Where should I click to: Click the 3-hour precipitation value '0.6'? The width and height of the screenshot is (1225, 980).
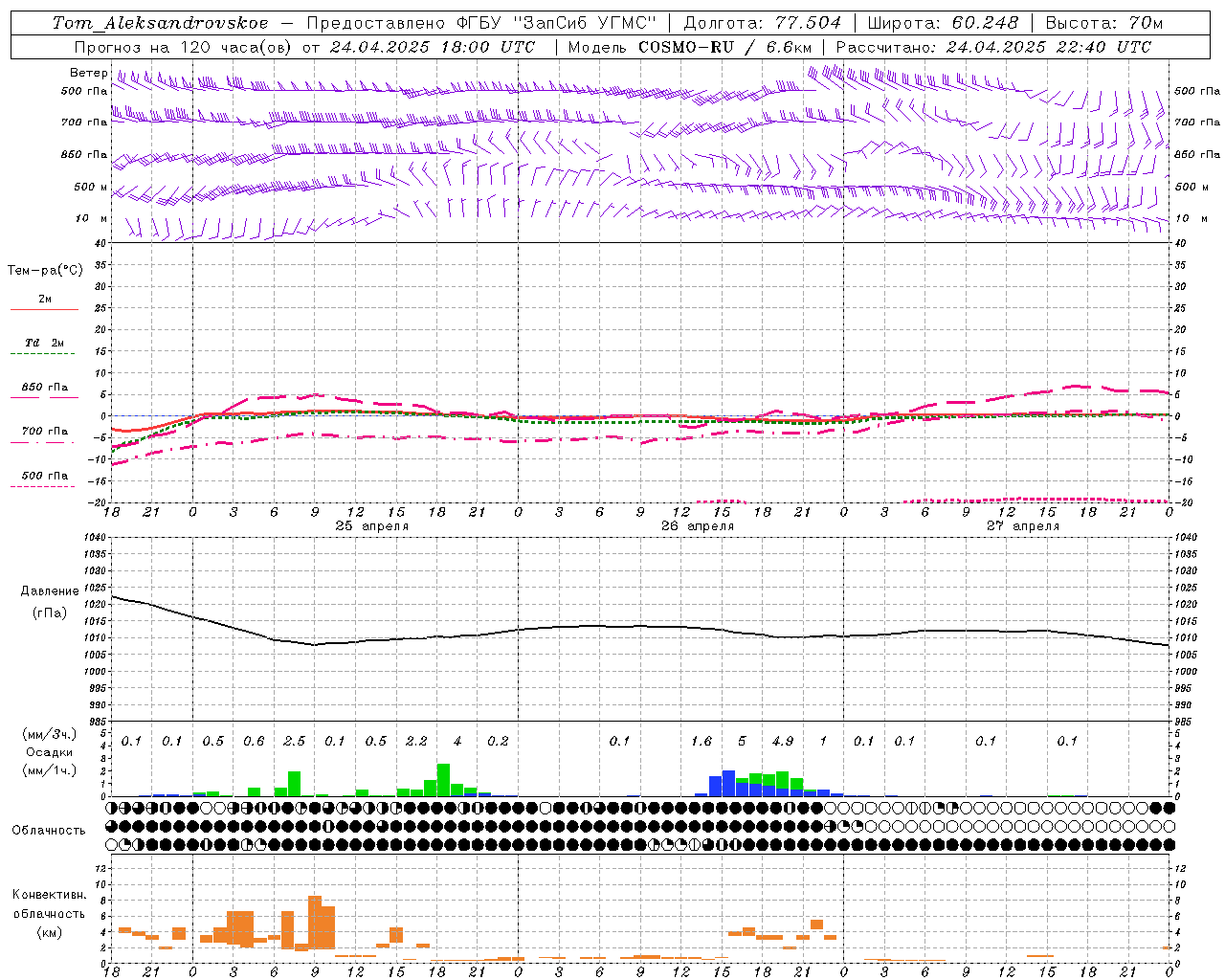[x=254, y=742]
